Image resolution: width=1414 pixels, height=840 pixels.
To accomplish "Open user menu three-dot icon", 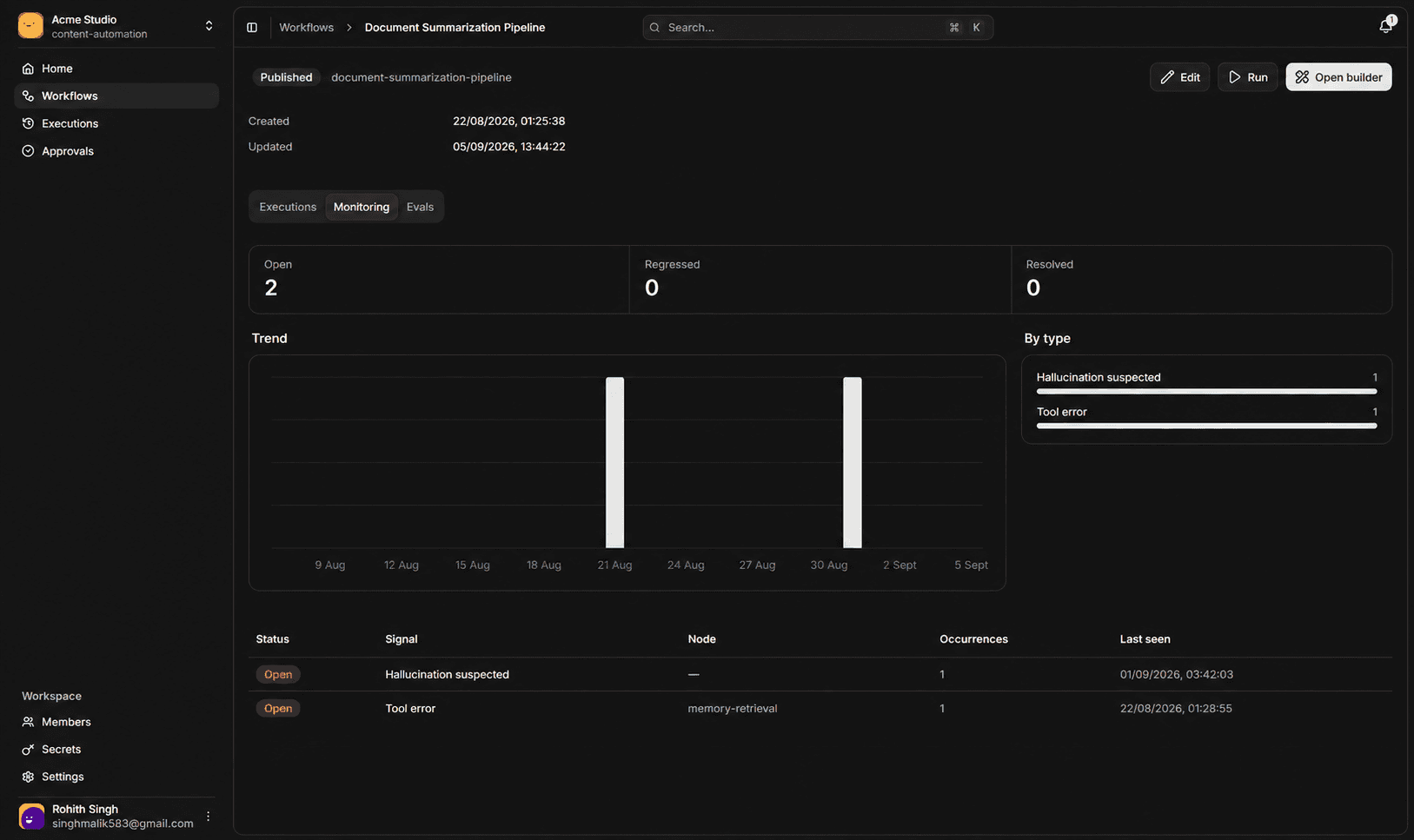I will 208,817.
